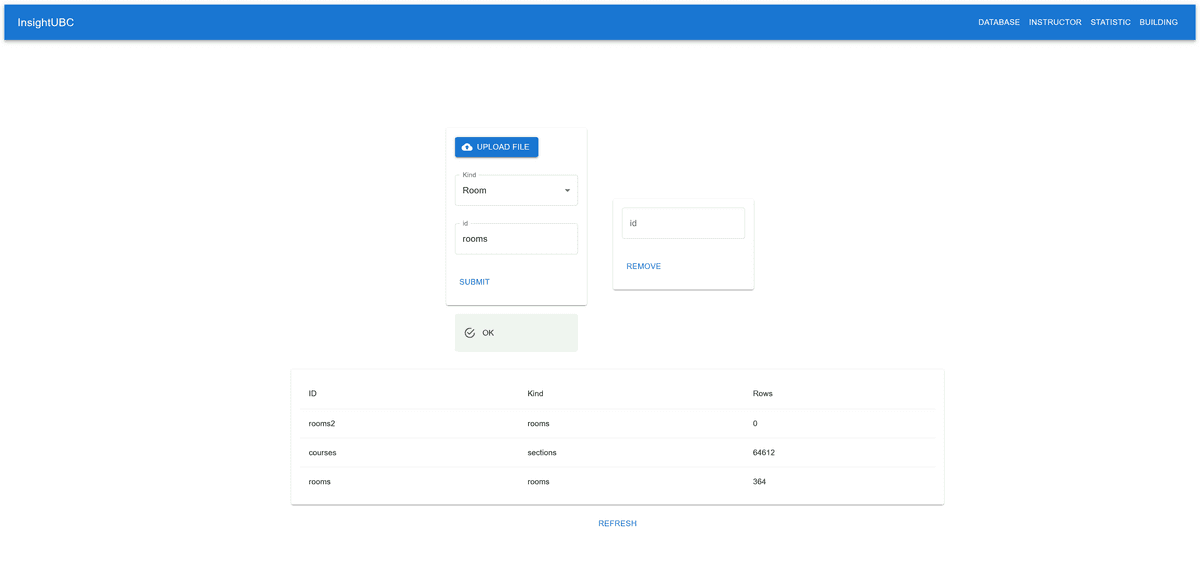Open the DATABASE nav item

[999, 22]
